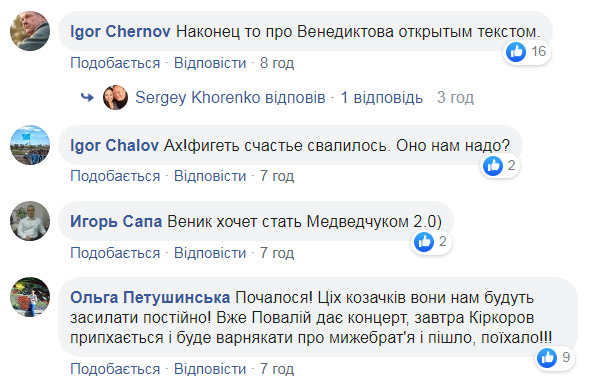Click the '8 год' timestamp on the first comment
Screen dimensions: 601x387
point(277,63)
